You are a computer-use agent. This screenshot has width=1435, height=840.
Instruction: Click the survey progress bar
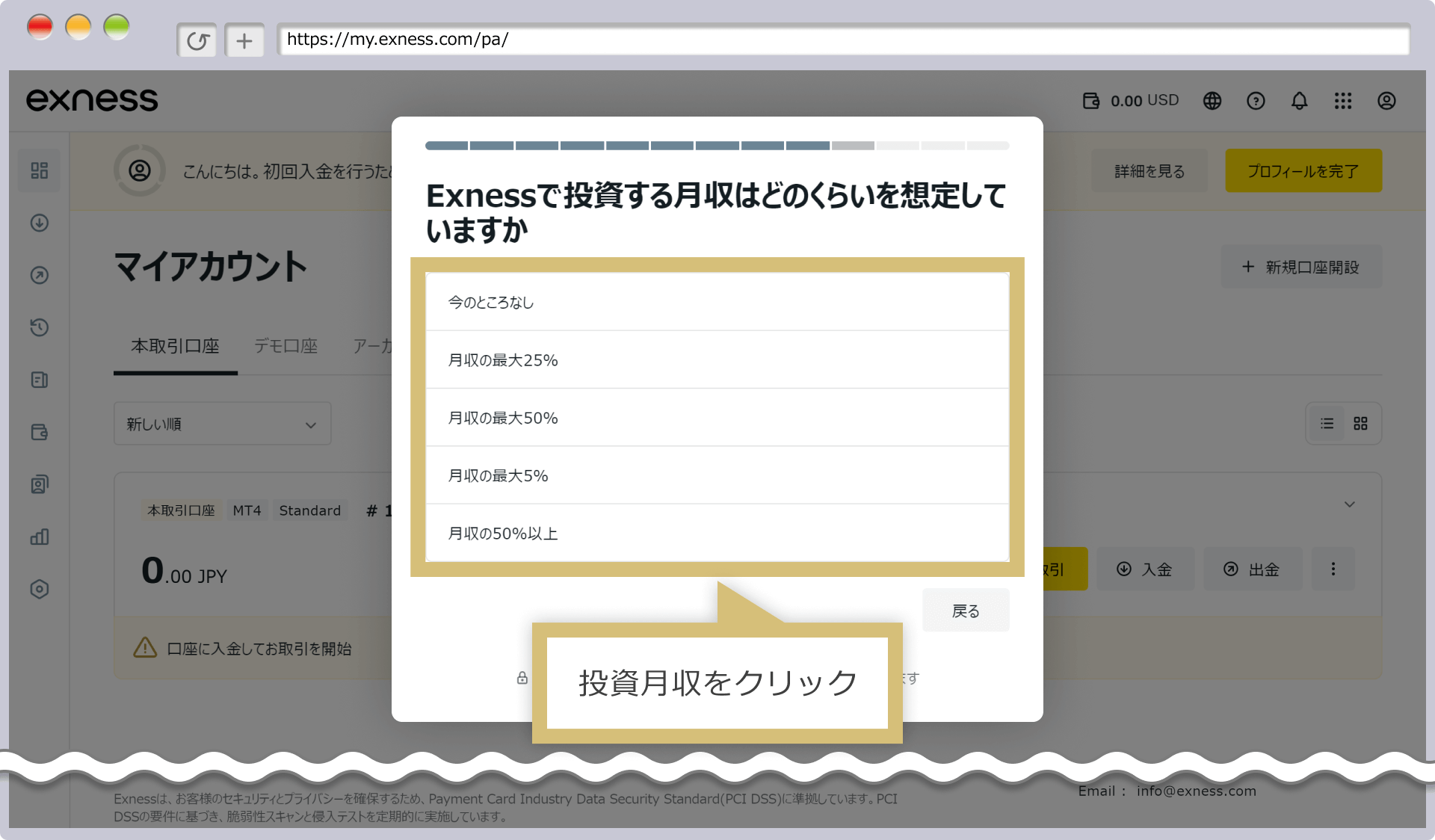click(x=717, y=146)
